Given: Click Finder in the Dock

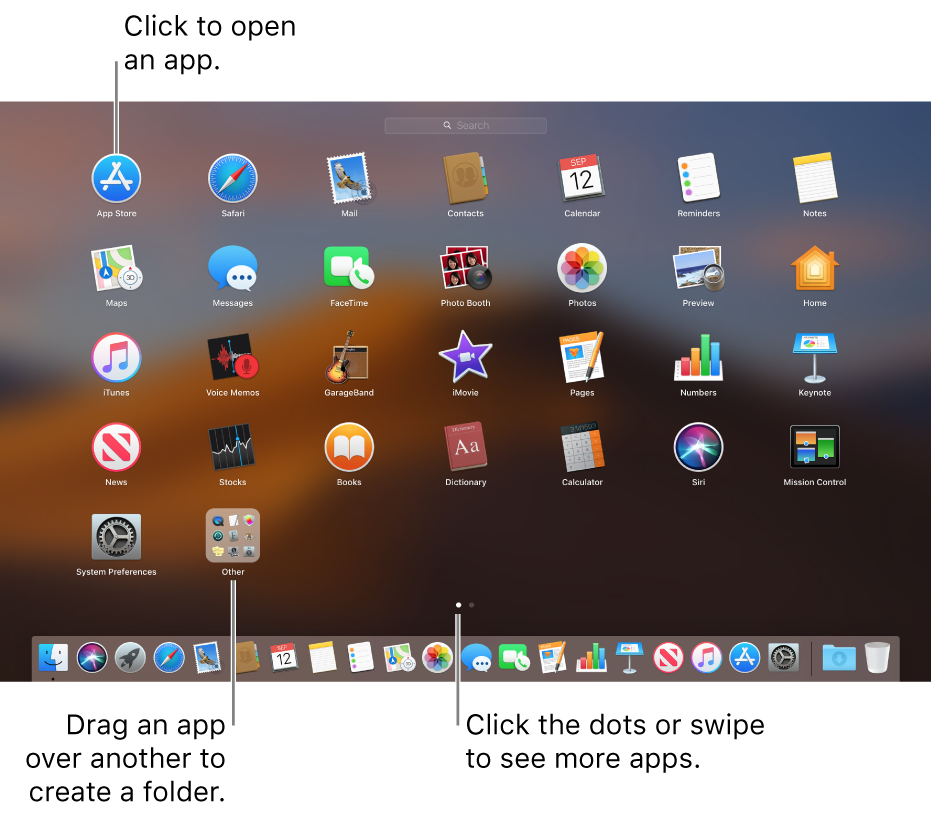Looking at the screenshot, I should (52, 657).
